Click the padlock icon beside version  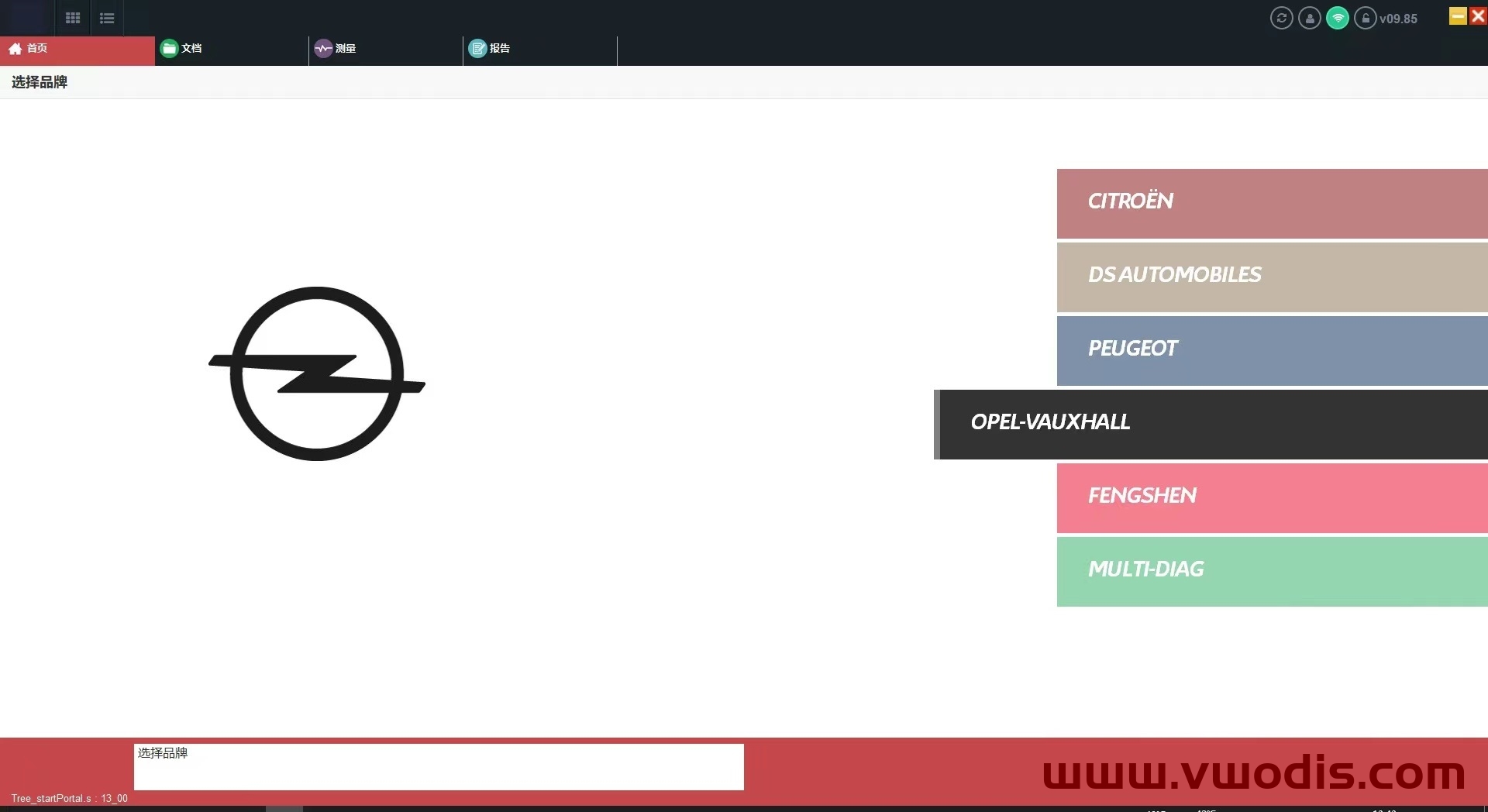tap(1366, 18)
